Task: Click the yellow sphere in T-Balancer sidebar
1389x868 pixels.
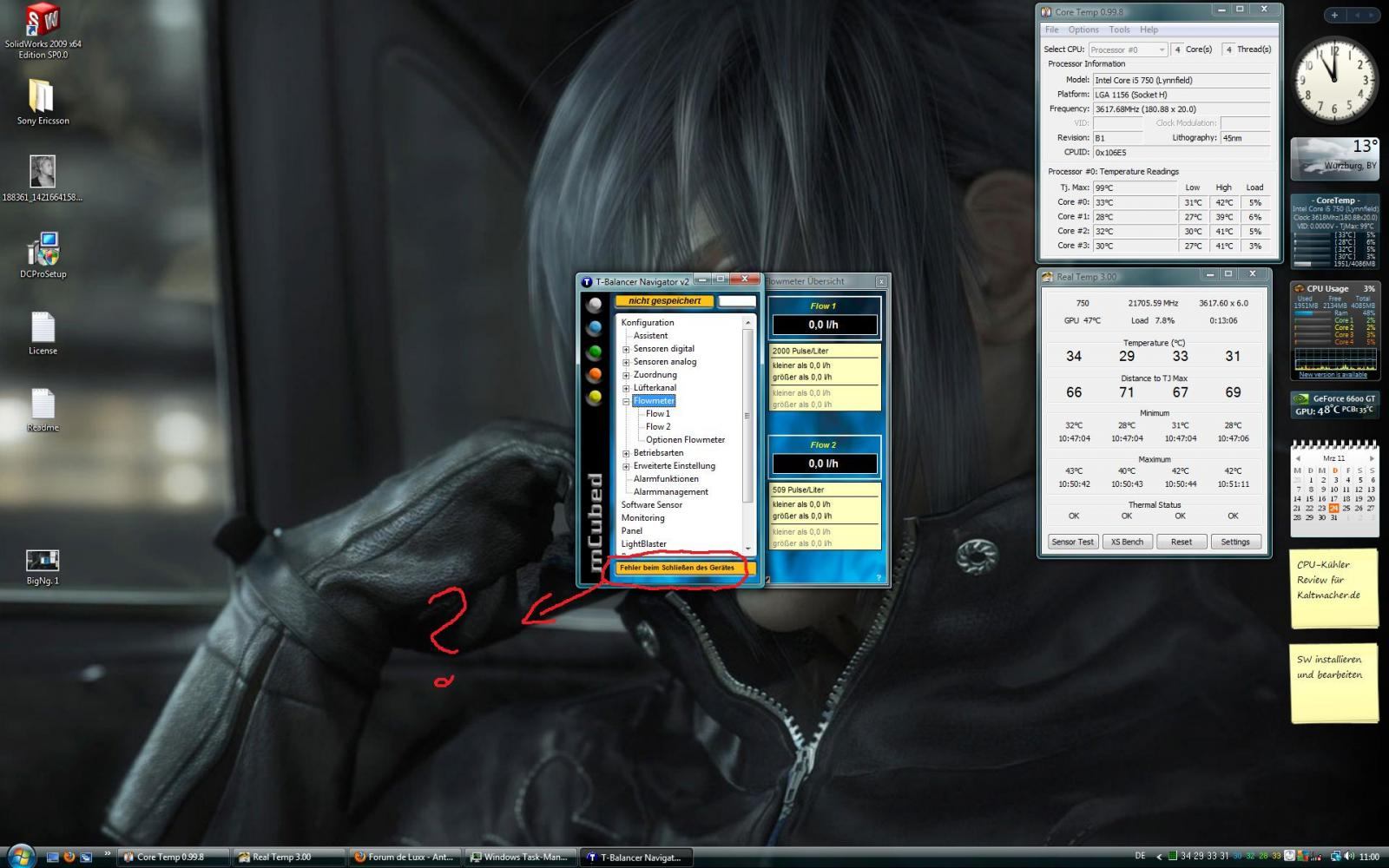Action: point(595,398)
